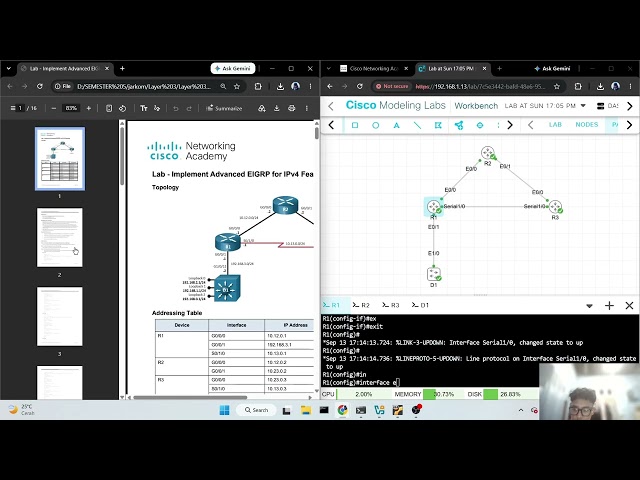Bookmark the CML lab page with star

(x=557, y=86)
